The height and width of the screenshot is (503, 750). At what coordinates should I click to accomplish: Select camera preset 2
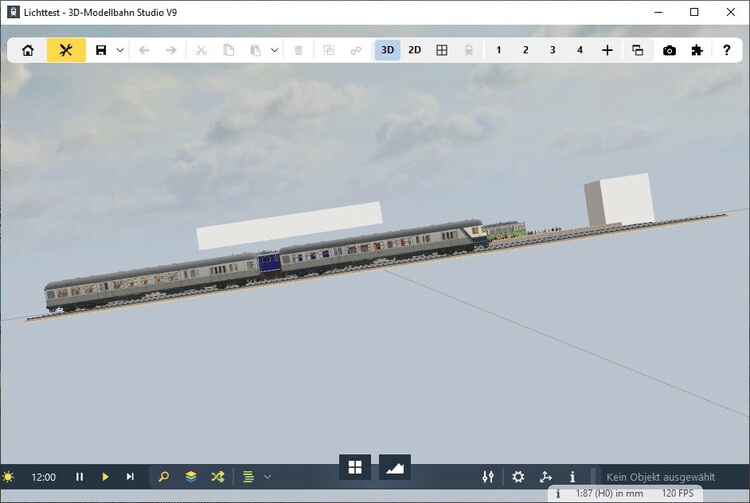click(526, 50)
